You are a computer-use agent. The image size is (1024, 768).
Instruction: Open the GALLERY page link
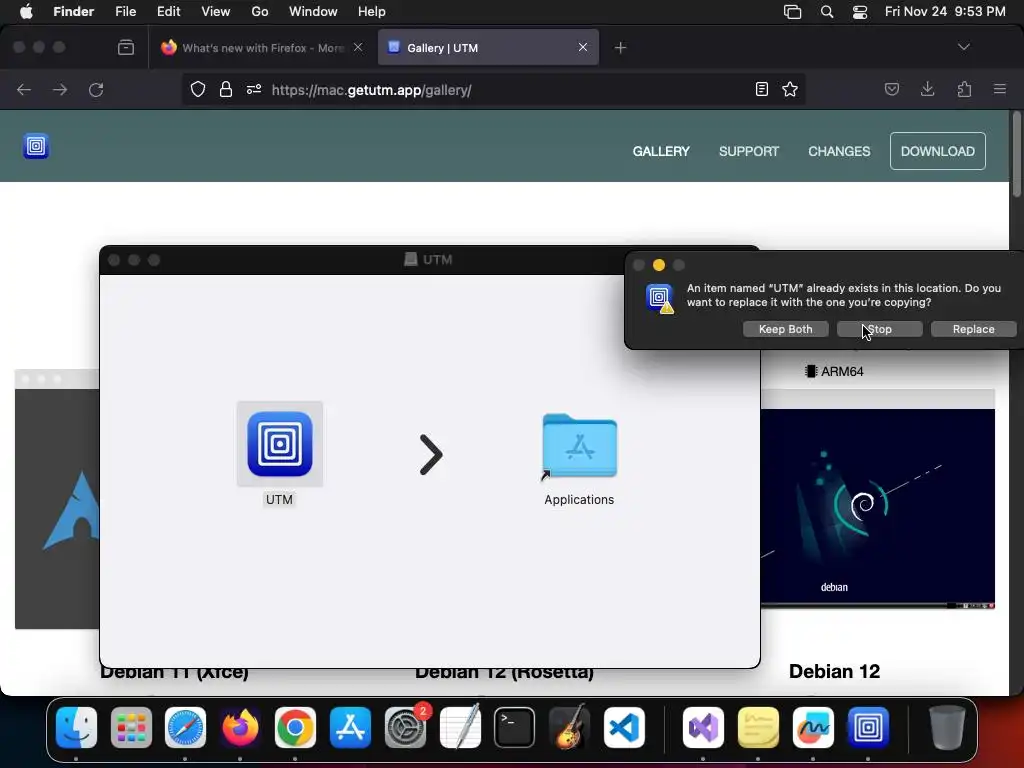click(661, 152)
